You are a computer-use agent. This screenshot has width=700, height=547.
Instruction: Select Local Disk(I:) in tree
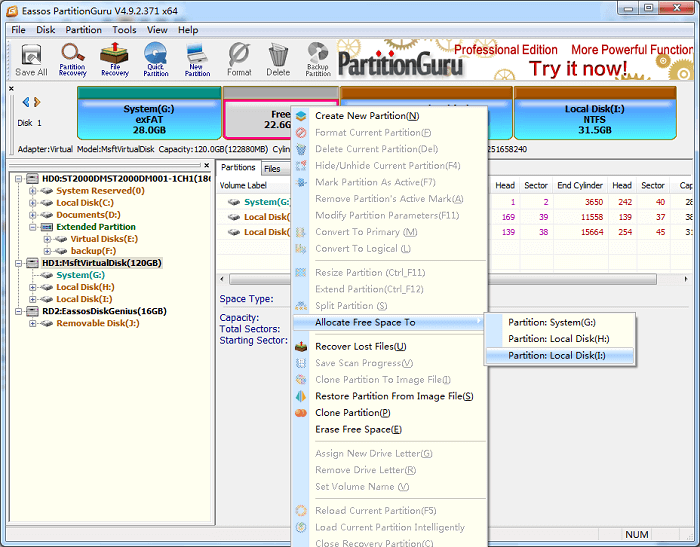84,299
